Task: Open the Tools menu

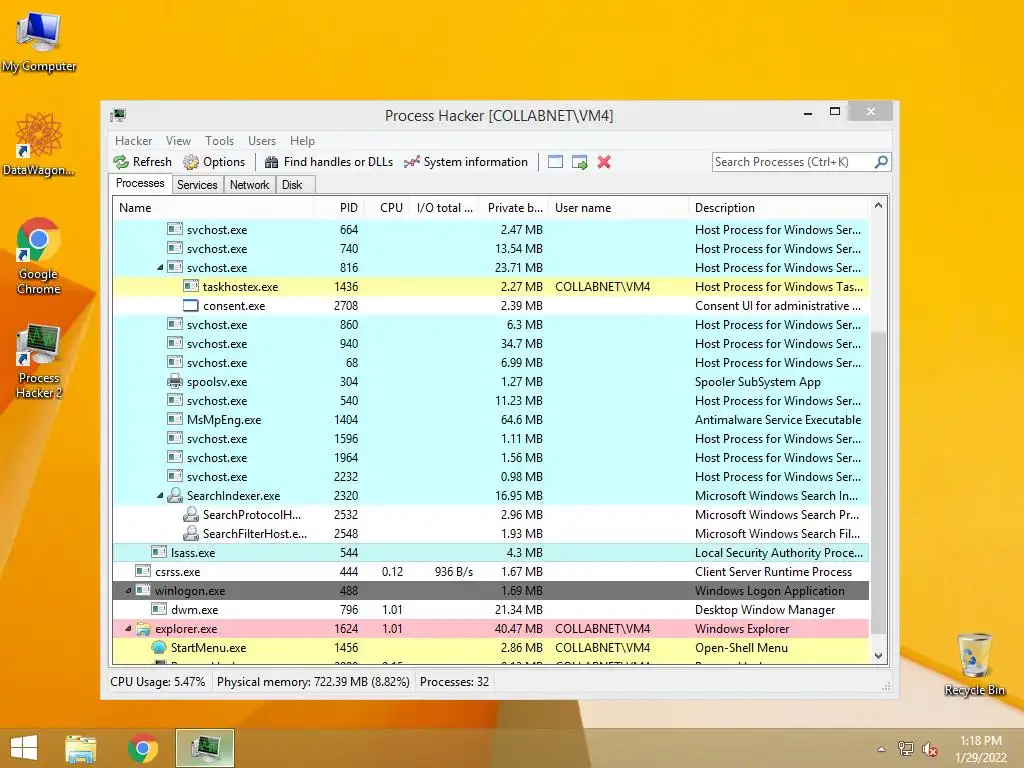Action: pos(219,141)
